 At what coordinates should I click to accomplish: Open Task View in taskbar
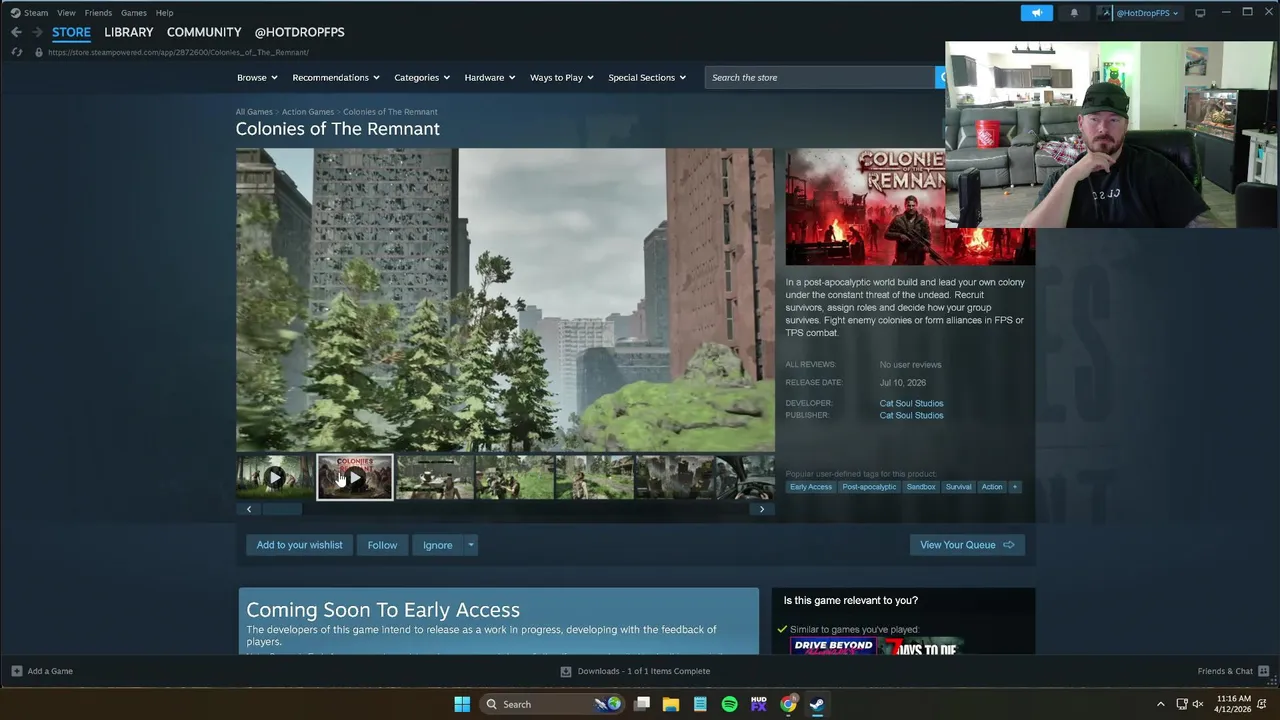coord(642,704)
